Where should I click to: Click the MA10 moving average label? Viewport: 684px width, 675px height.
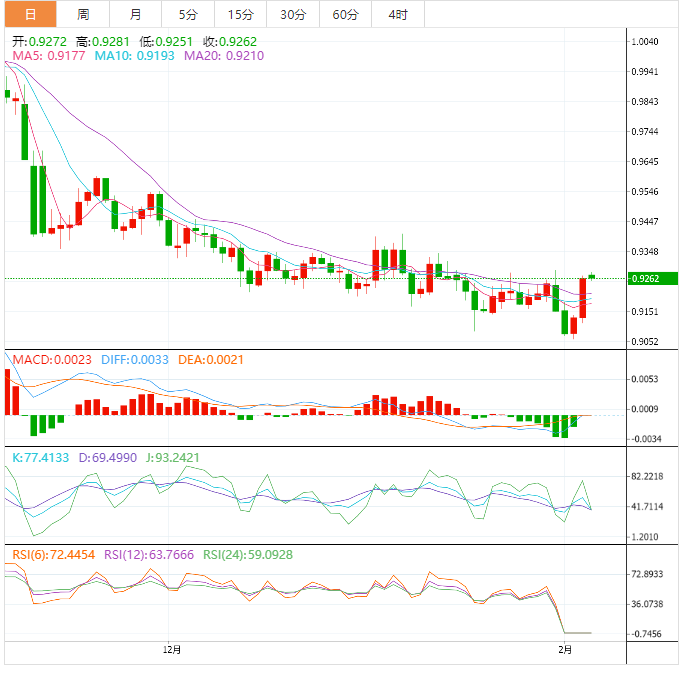click(134, 57)
